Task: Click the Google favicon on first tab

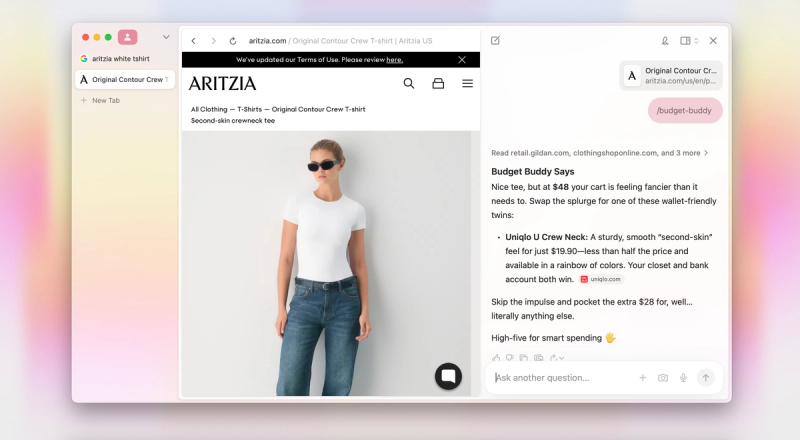Action: [84, 59]
